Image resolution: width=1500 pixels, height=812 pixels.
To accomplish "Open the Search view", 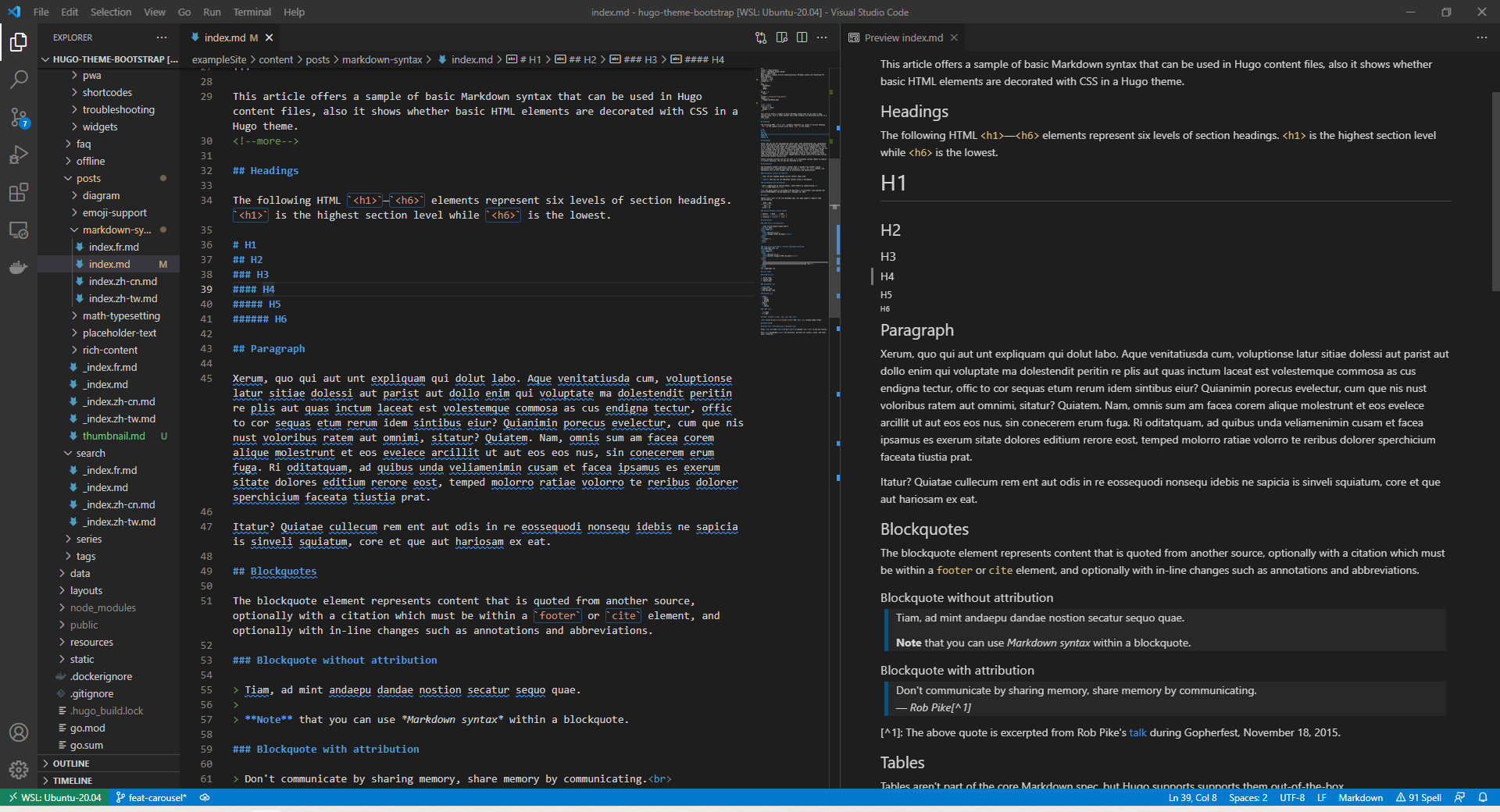I will point(19,78).
